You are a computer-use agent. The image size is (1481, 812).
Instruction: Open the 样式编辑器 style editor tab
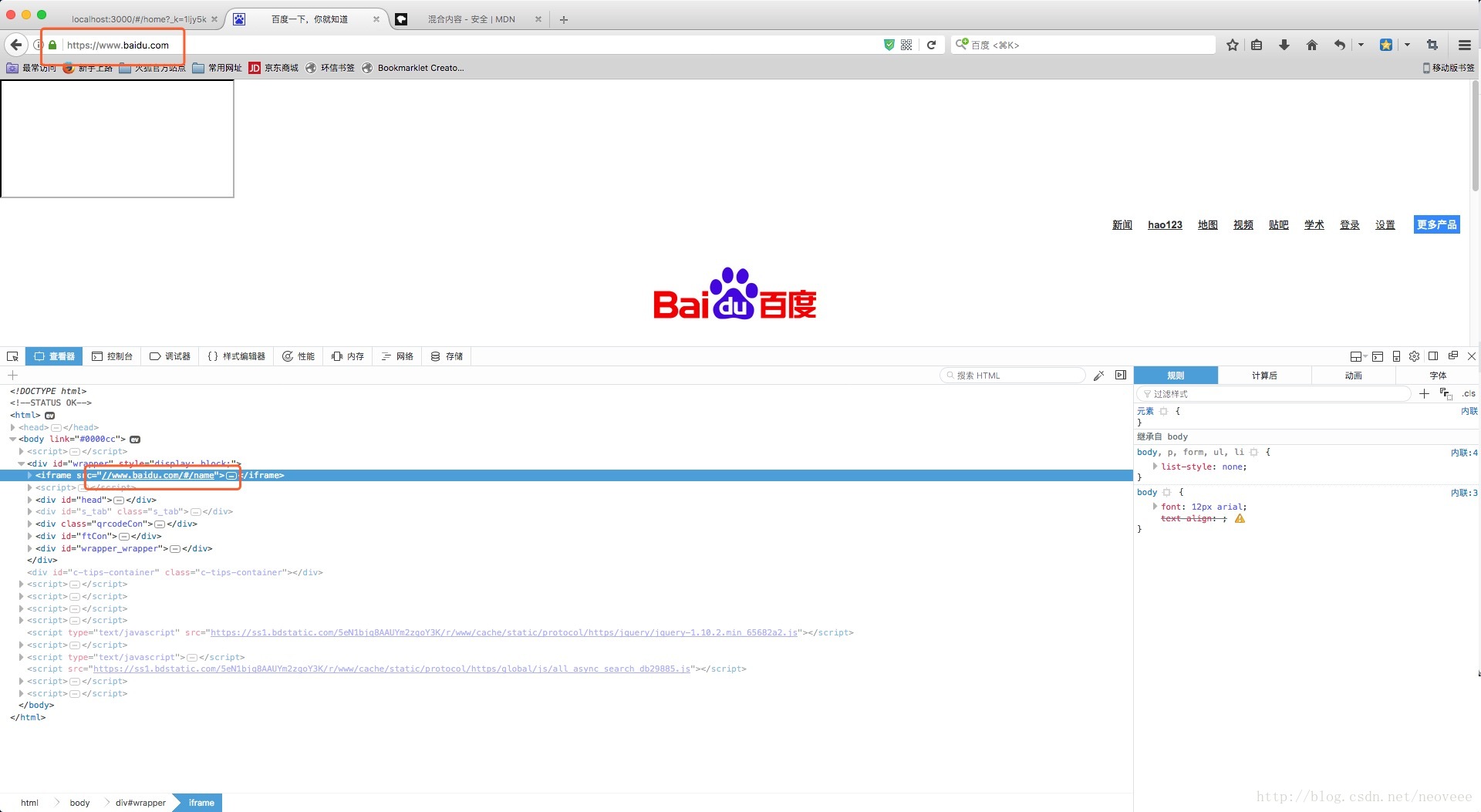(x=236, y=356)
